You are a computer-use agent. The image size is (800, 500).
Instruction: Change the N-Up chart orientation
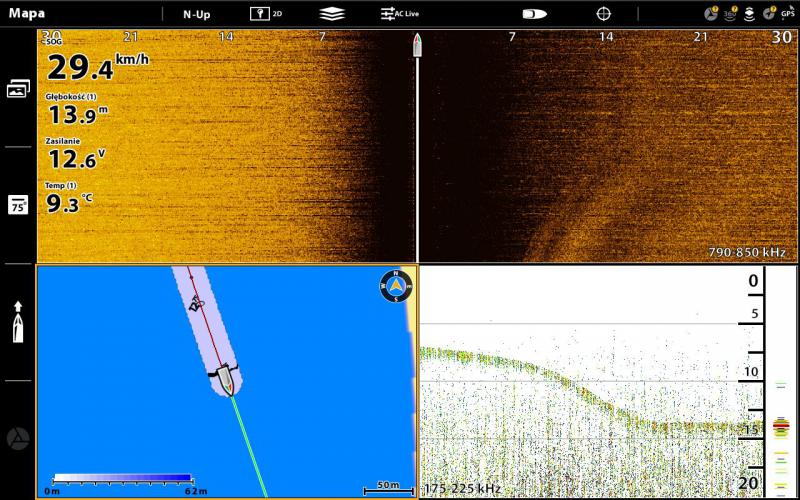click(196, 14)
